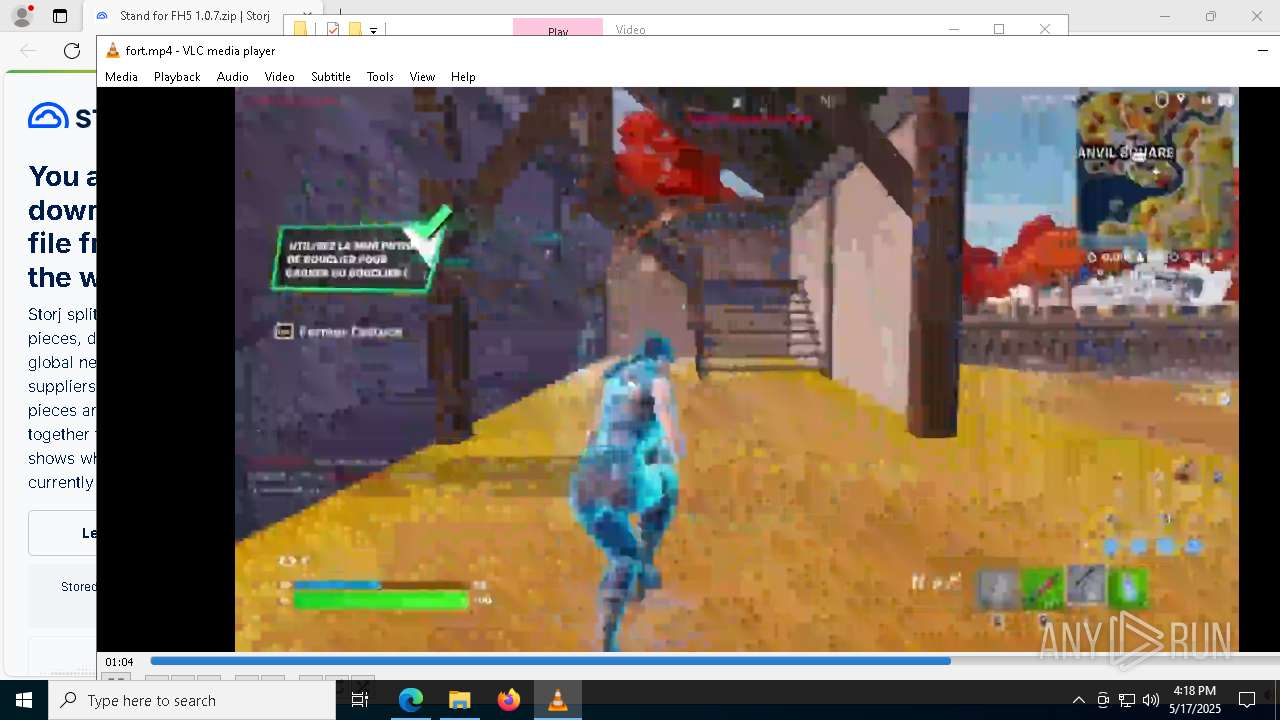The width and height of the screenshot is (1280, 720).
Task: Open the Video menu in VLC
Action: tap(279, 76)
